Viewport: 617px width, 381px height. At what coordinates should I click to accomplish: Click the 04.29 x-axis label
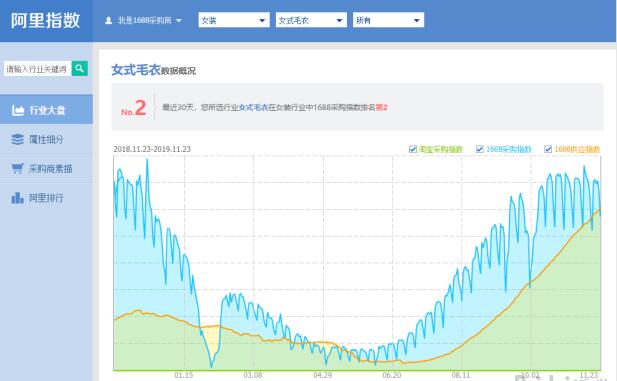click(323, 375)
